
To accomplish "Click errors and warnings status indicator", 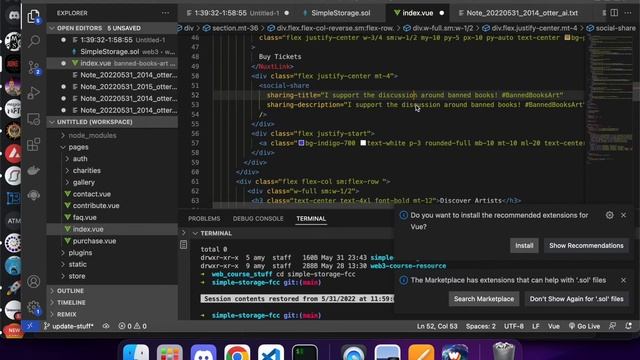I will tap(132, 326).
